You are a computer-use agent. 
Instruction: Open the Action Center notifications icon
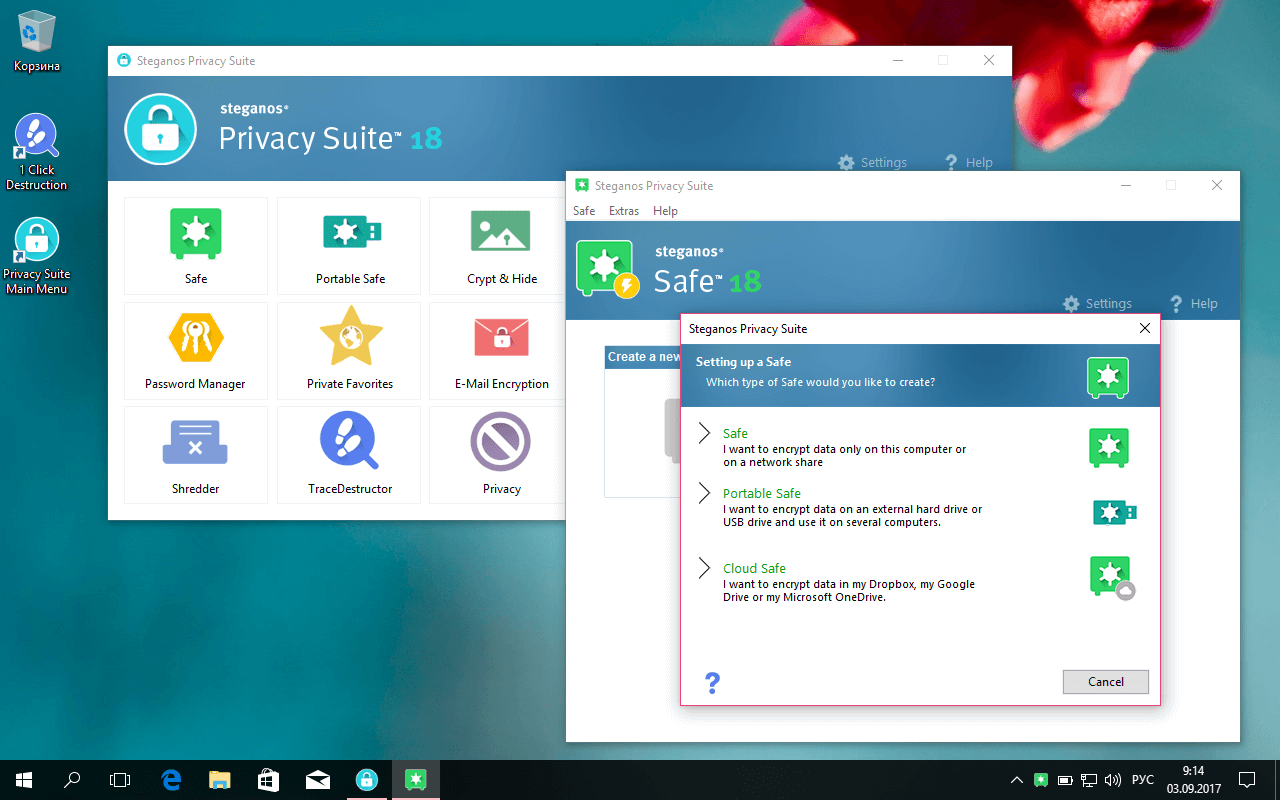(x=1247, y=780)
